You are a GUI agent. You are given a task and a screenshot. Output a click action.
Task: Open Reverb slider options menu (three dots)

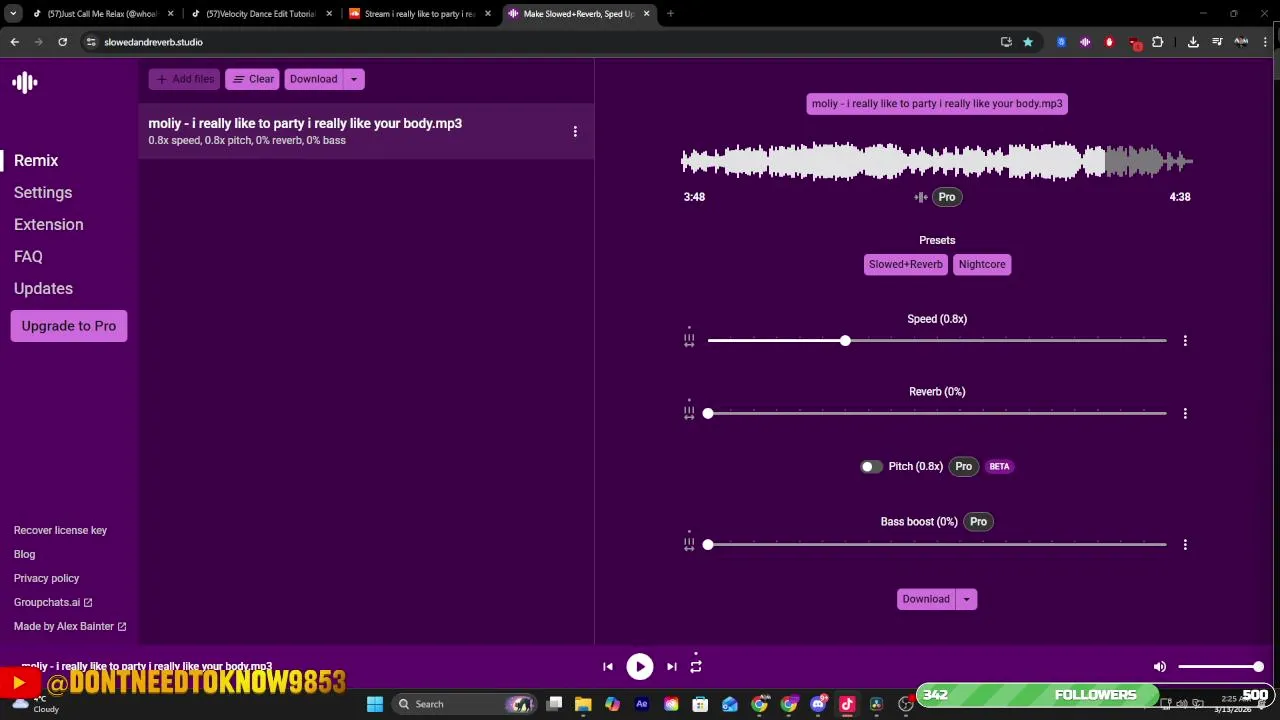(x=1185, y=413)
